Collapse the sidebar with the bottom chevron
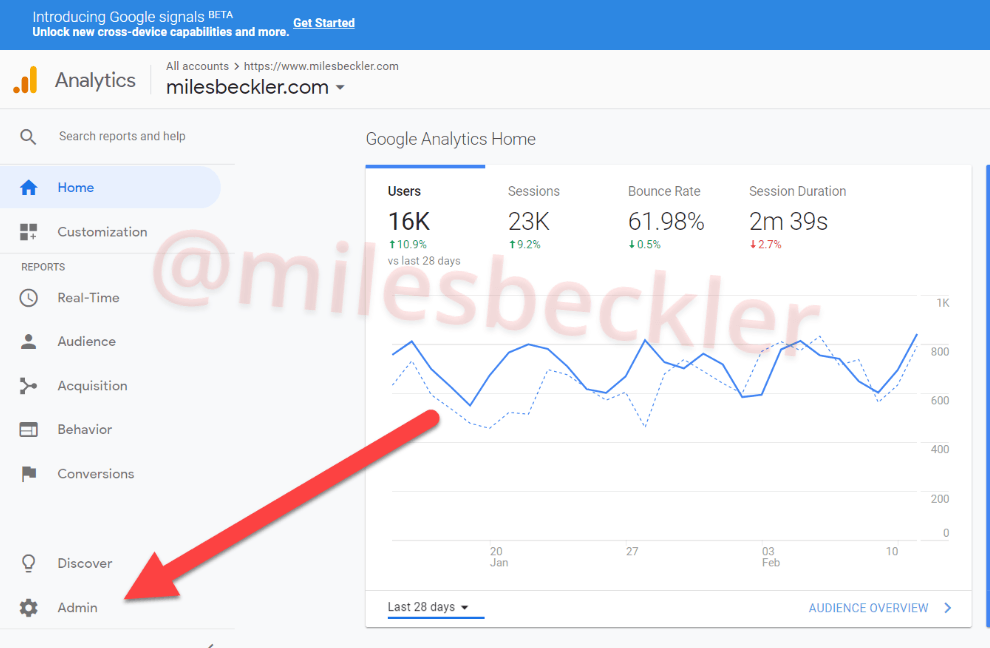990x648 pixels. point(210,645)
